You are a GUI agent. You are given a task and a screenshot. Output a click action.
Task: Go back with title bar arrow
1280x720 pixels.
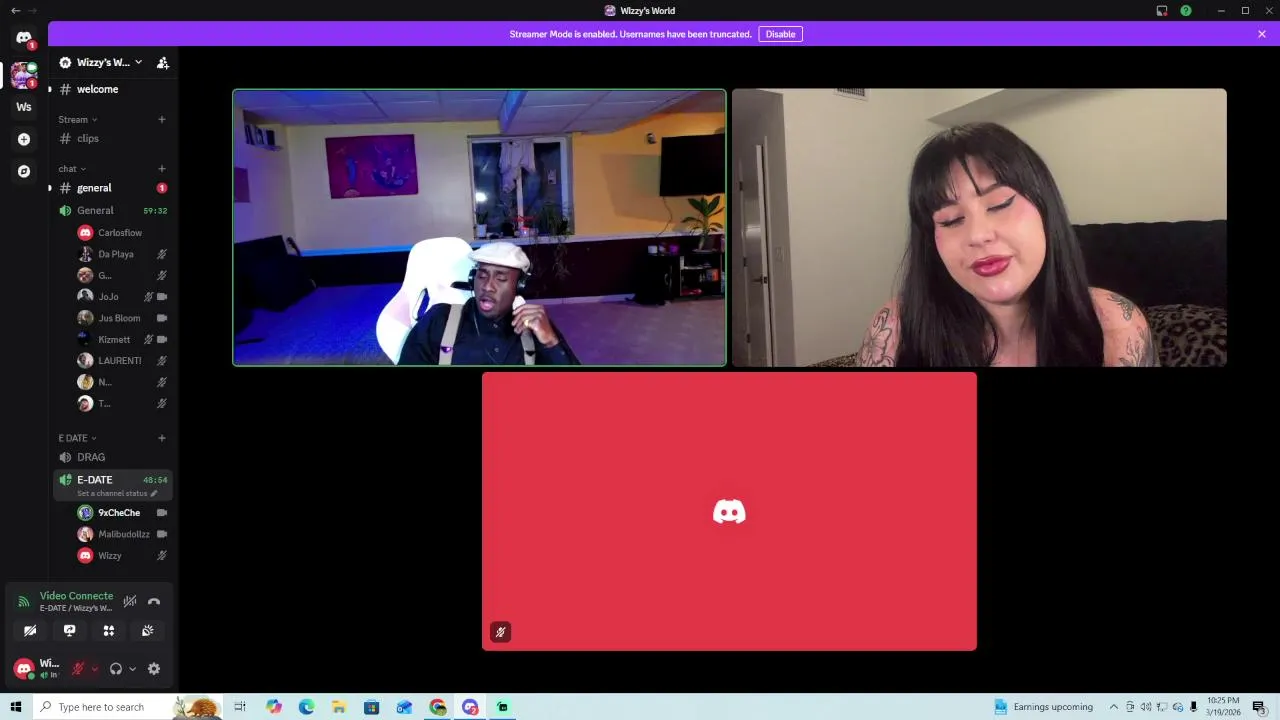tap(15, 11)
